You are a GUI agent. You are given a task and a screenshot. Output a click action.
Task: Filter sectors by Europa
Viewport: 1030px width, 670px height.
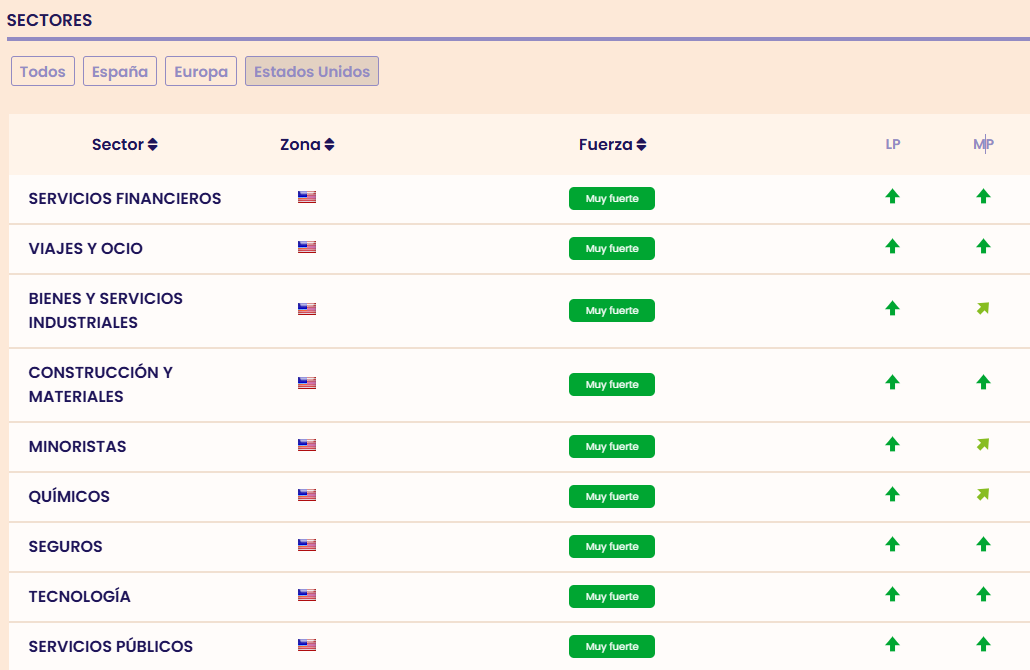[201, 72]
